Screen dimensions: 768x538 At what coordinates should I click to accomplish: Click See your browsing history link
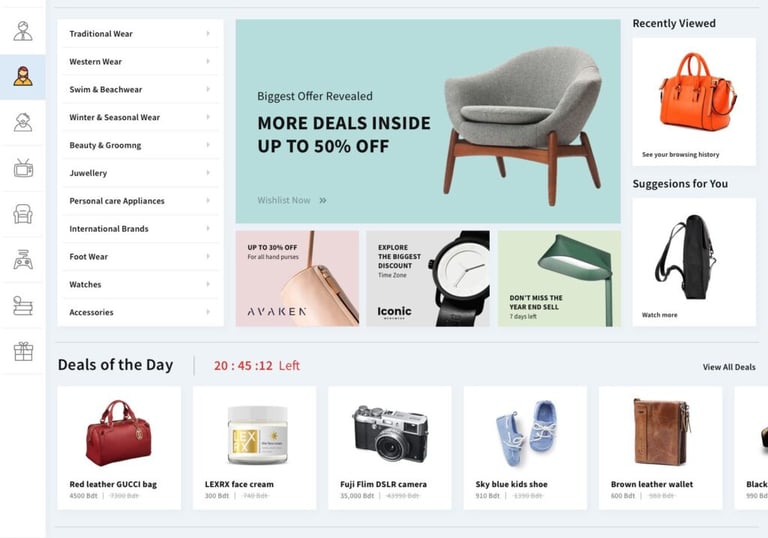680,154
